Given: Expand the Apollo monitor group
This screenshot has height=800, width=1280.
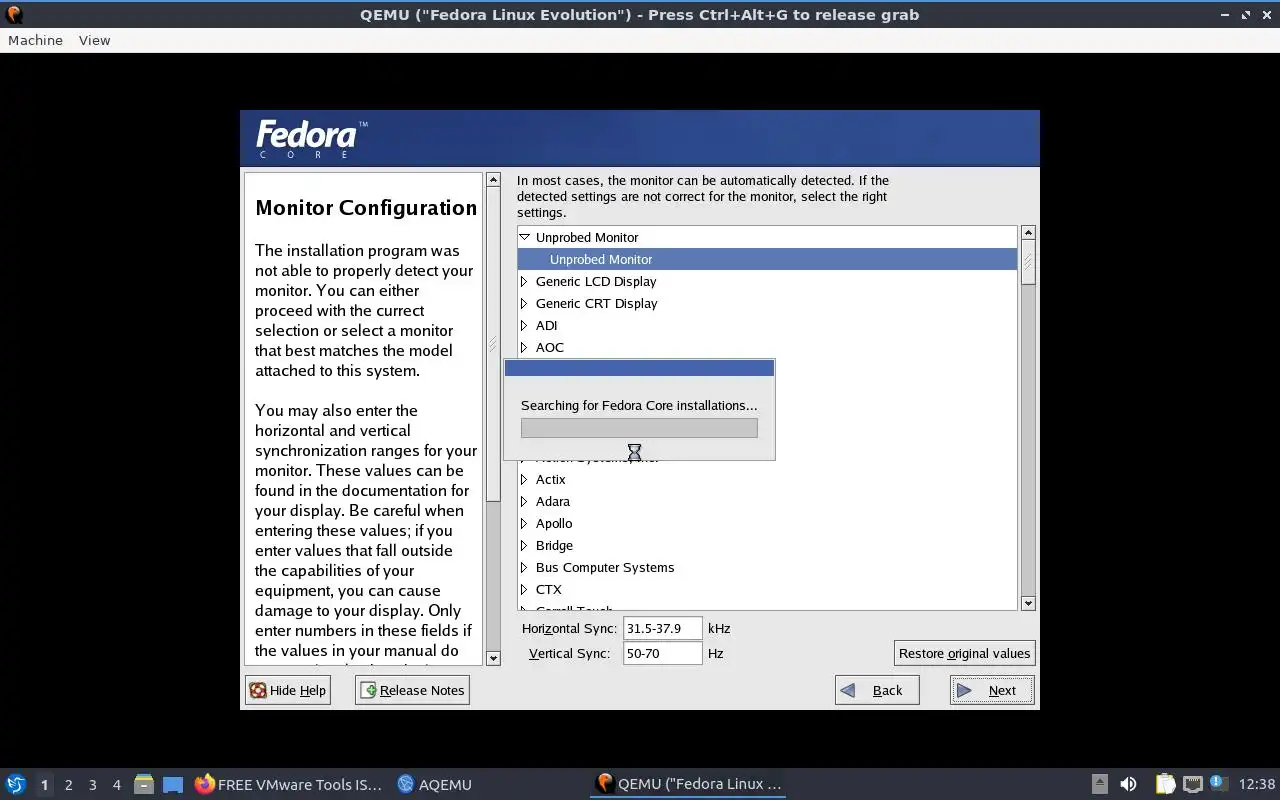Looking at the screenshot, I should coord(524,523).
